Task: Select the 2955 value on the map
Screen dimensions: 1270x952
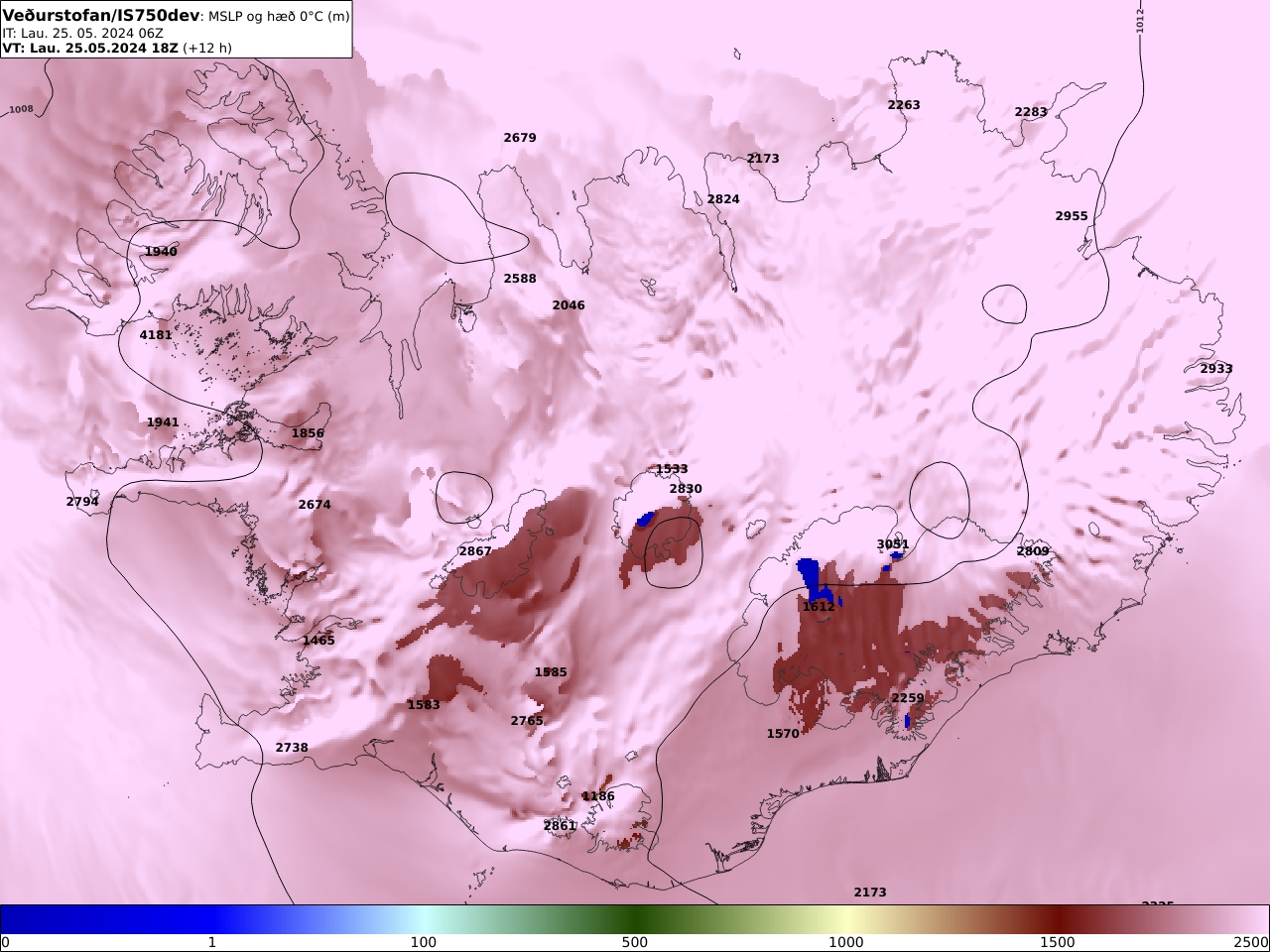Action: 1072,216
